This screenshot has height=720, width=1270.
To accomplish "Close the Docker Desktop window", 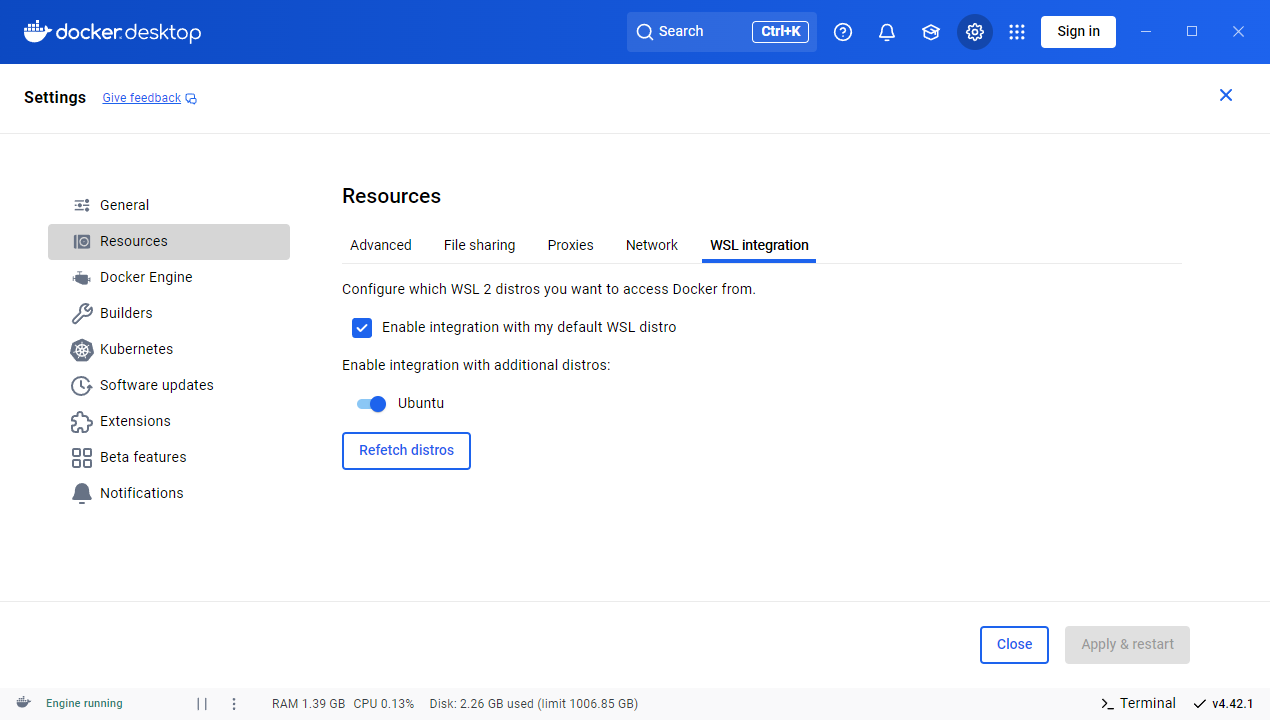I will (1238, 32).
